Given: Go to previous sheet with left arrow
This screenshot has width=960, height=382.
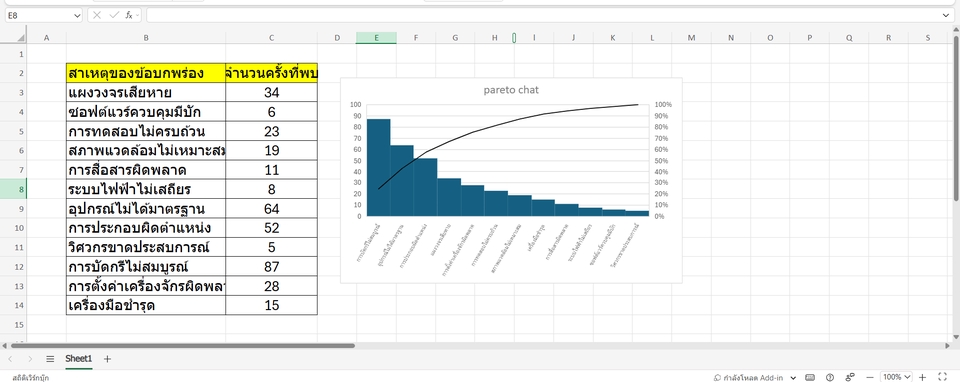Looking at the screenshot, I should pyautogui.click(x=10, y=359).
